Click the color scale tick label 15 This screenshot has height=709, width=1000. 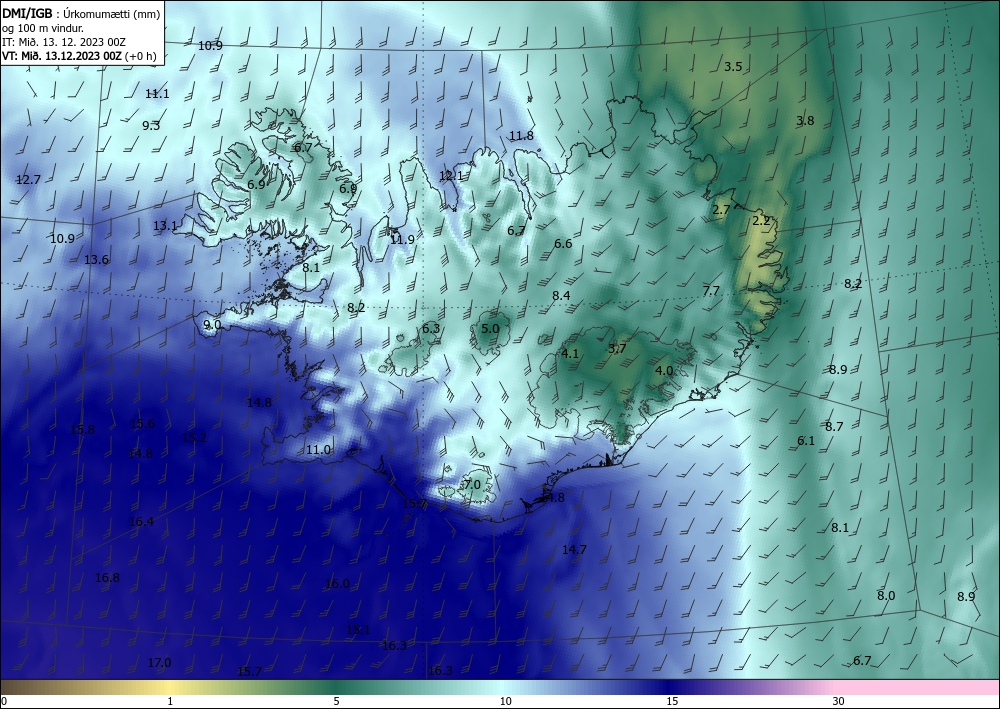click(672, 702)
